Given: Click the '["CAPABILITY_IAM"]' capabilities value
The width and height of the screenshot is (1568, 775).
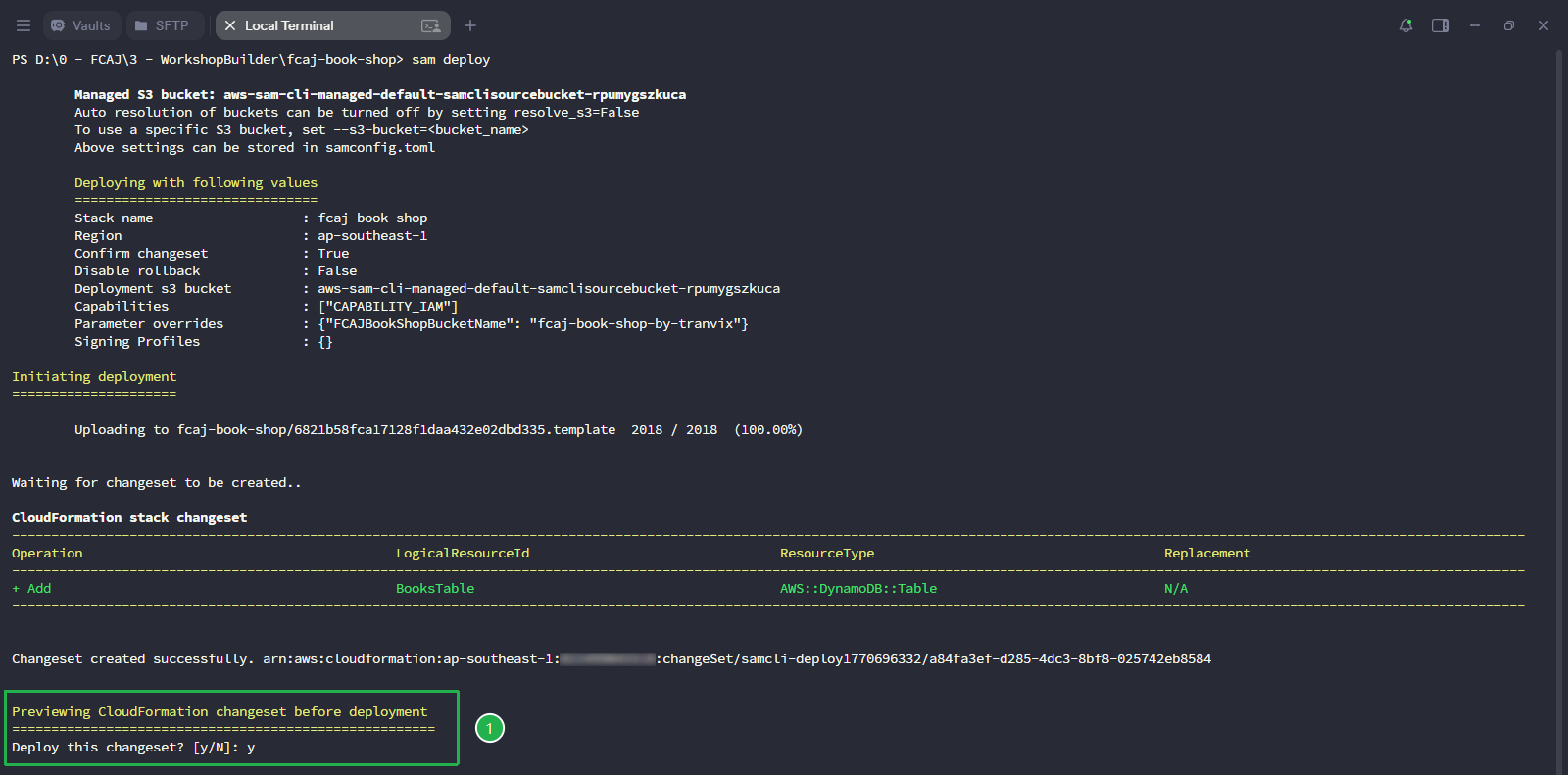Looking at the screenshot, I should pos(388,307).
